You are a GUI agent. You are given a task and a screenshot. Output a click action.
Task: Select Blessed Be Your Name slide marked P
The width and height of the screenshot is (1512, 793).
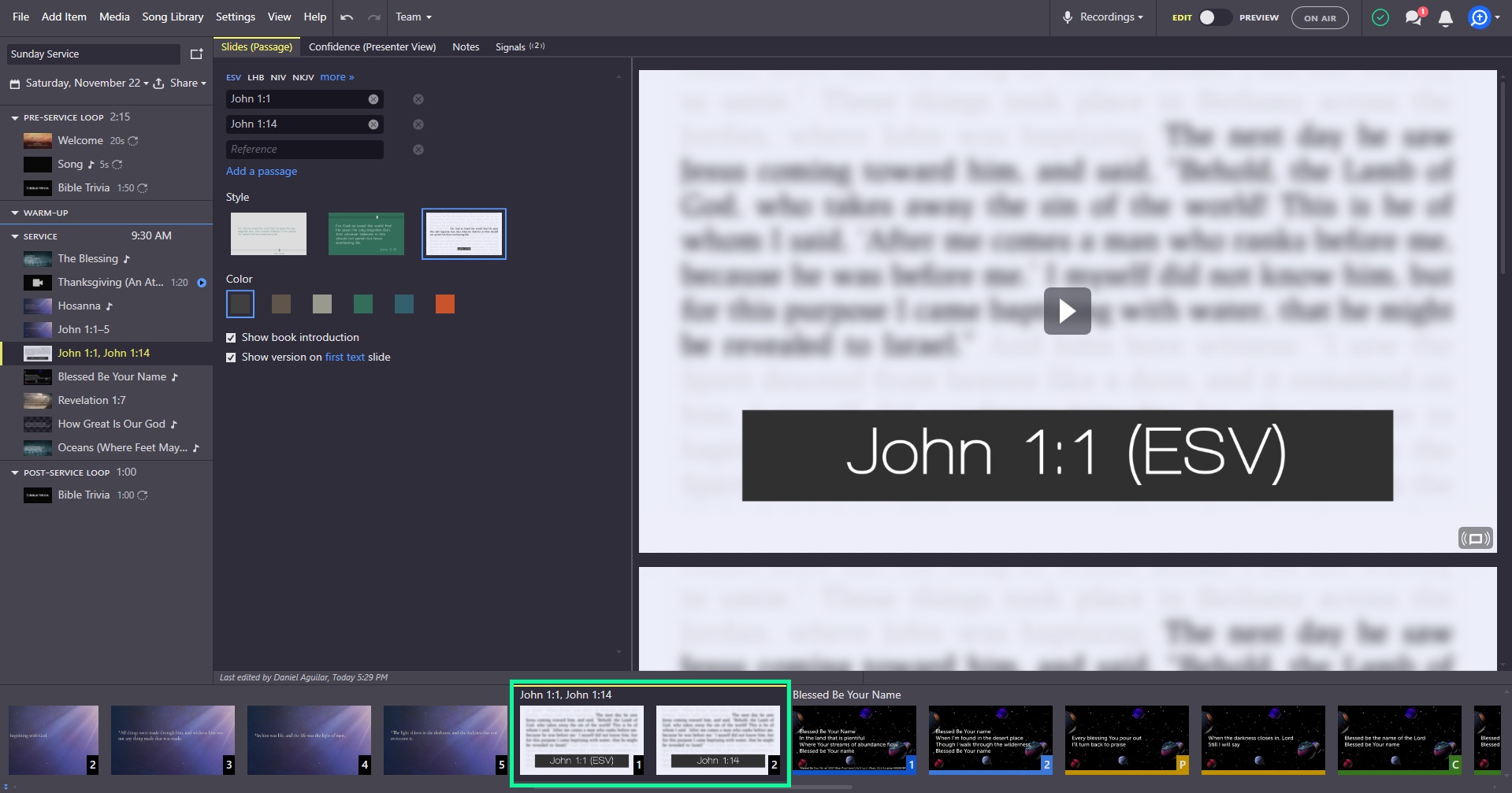[1127, 740]
